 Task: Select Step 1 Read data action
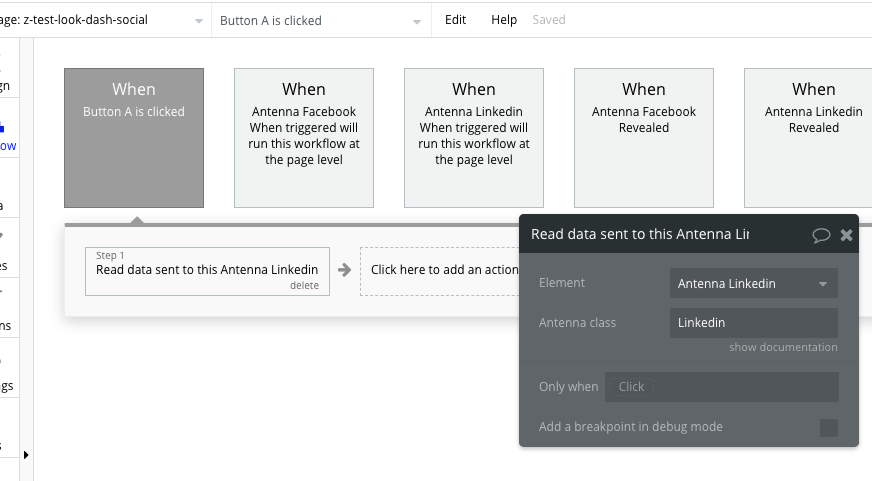206,269
